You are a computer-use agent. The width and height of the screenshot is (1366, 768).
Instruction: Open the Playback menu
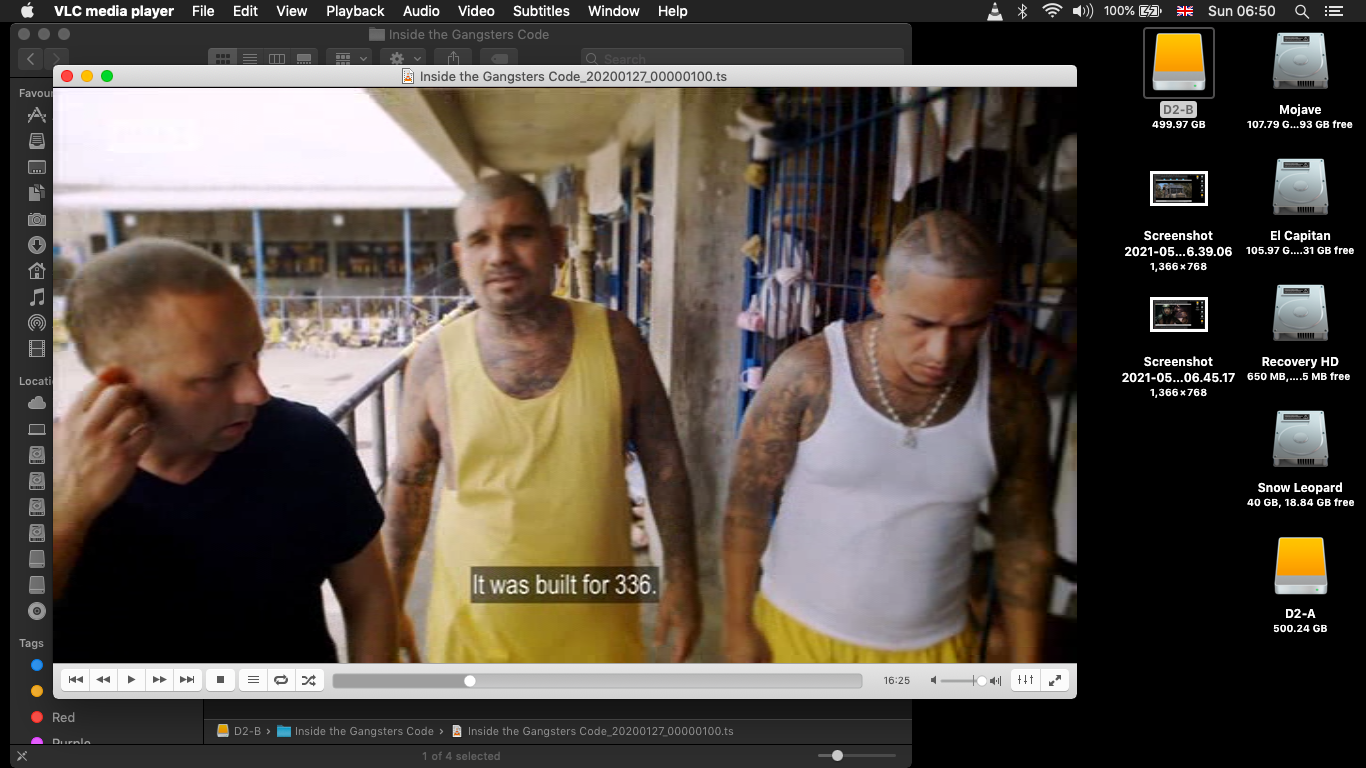coord(355,11)
